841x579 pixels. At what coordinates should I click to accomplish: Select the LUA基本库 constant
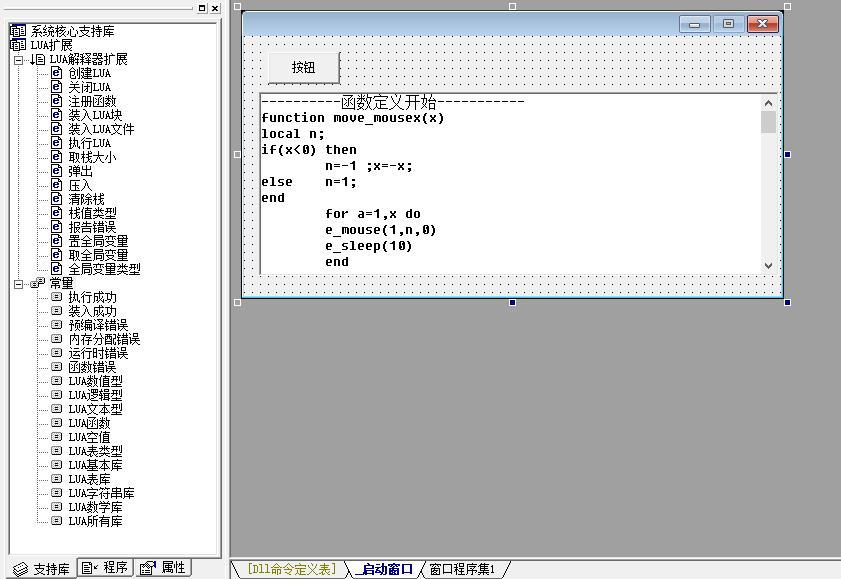click(x=95, y=465)
